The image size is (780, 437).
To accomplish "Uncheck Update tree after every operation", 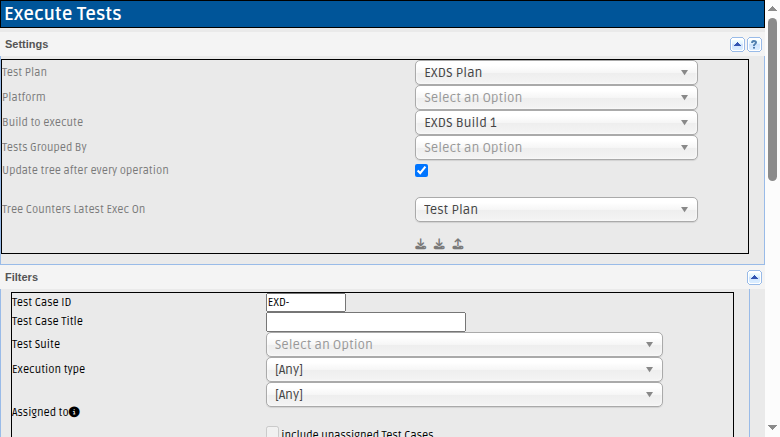I will 421,171.
